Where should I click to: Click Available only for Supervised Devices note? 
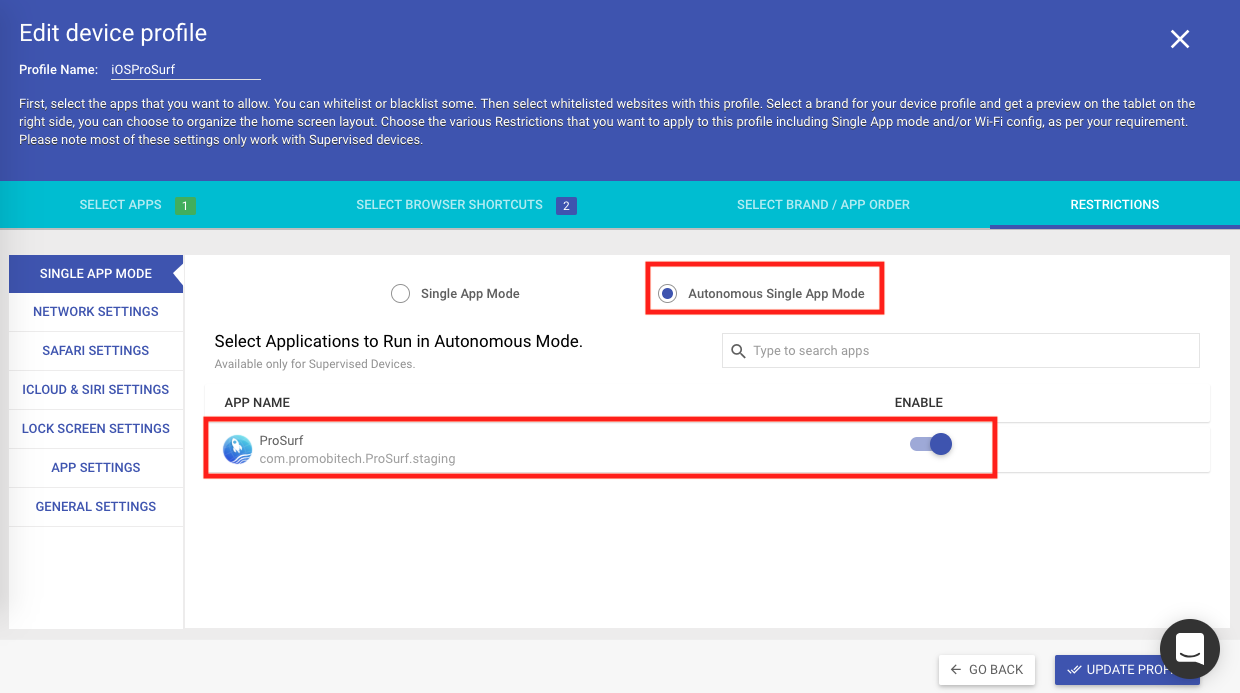pyautogui.click(x=314, y=364)
